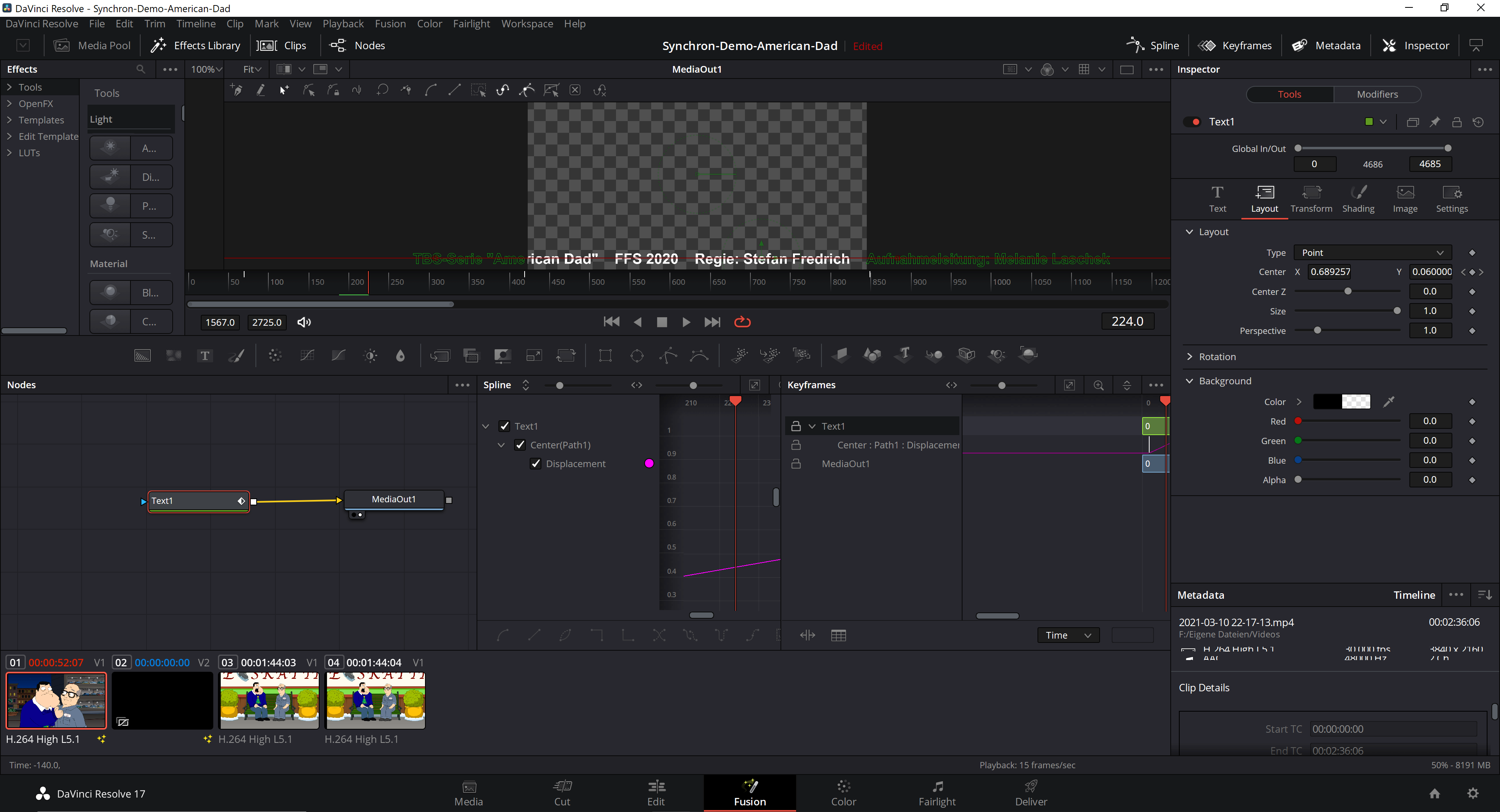Open the Keyframes panel from the header

[1234, 45]
